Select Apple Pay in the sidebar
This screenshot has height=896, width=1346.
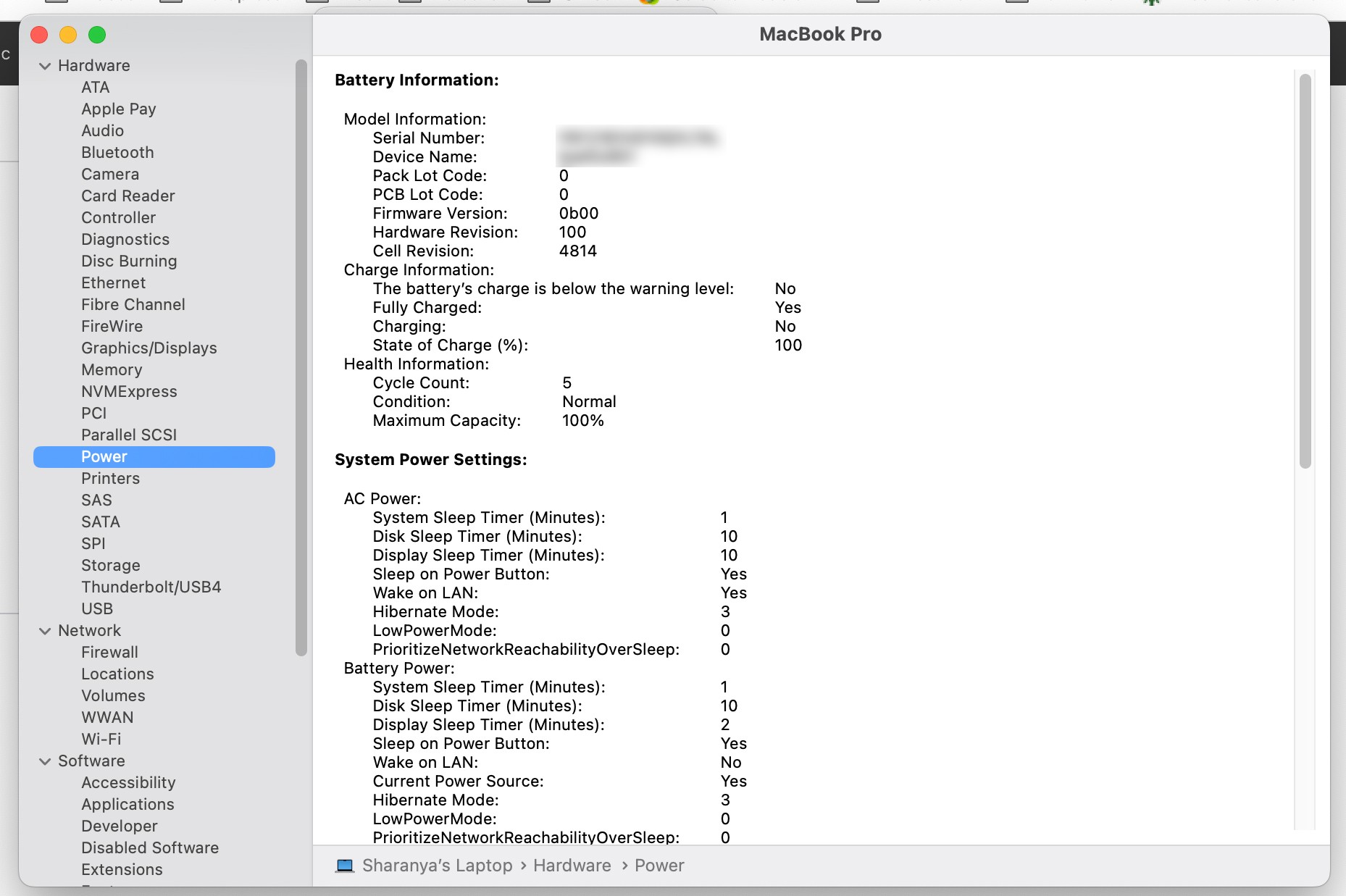119,109
